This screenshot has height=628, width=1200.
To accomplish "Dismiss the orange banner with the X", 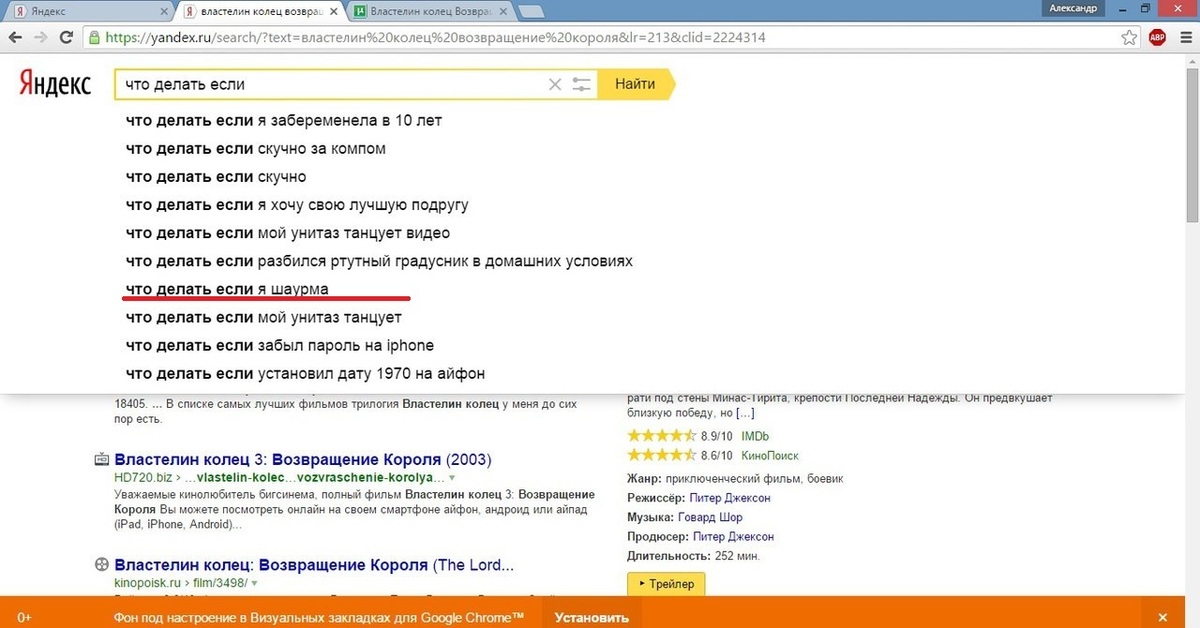I will pyautogui.click(x=1162, y=617).
